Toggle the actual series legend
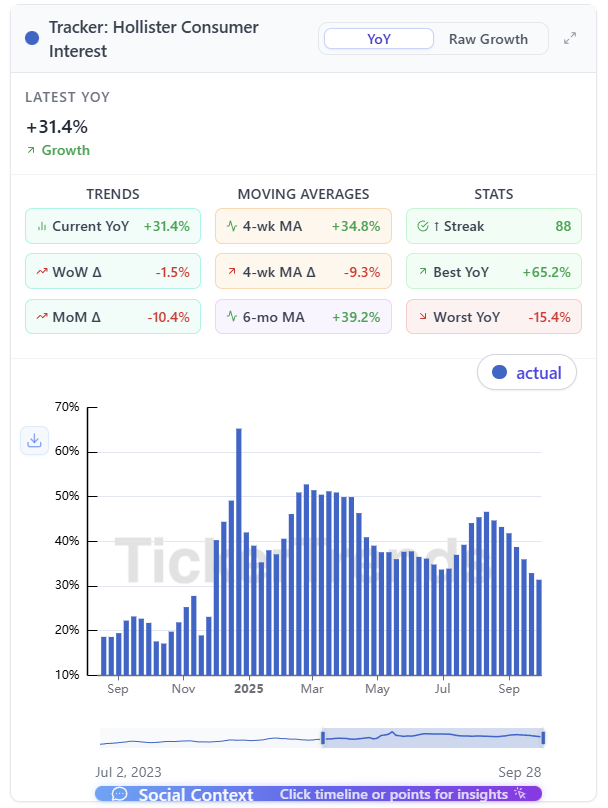Screen dimensions: 608x808 (527, 373)
